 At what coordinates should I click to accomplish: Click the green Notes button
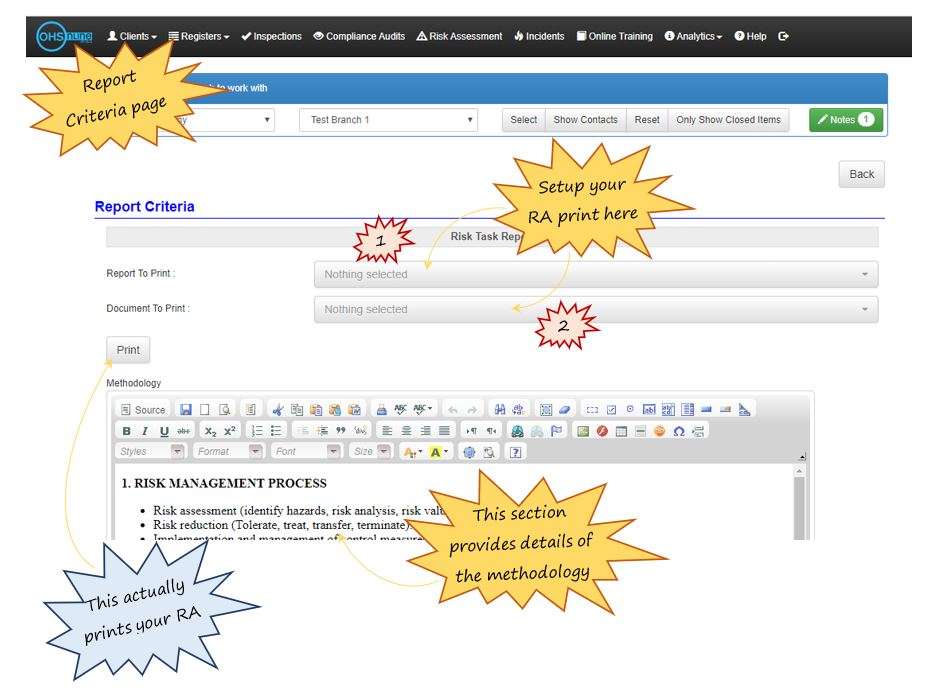pos(845,120)
